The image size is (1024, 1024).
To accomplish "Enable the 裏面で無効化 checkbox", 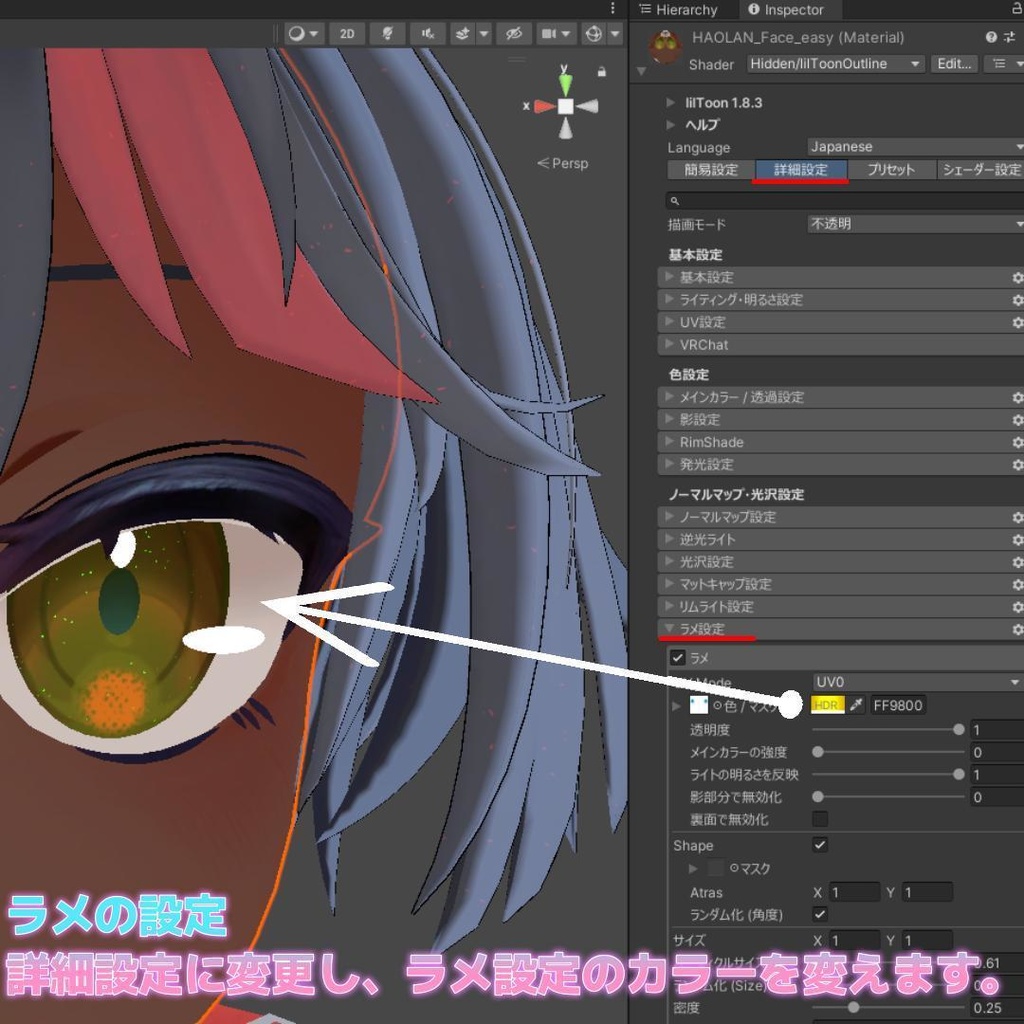I will pyautogui.click(x=818, y=820).
